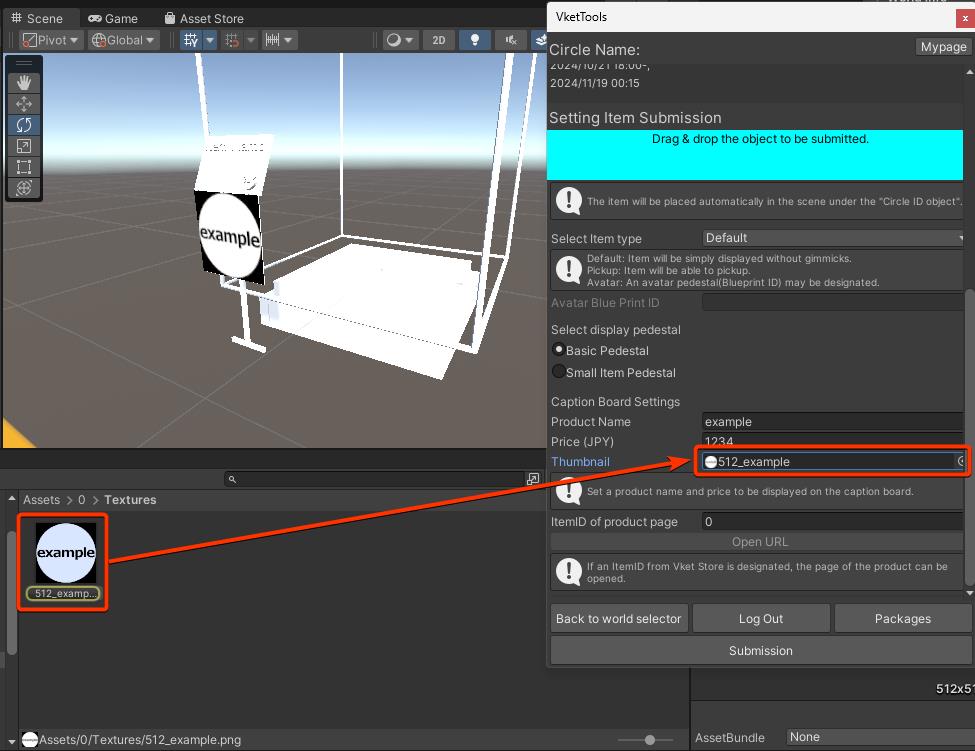Select the Small Item Pedestal option
The image size is (975, 751).
click(559, 372)
